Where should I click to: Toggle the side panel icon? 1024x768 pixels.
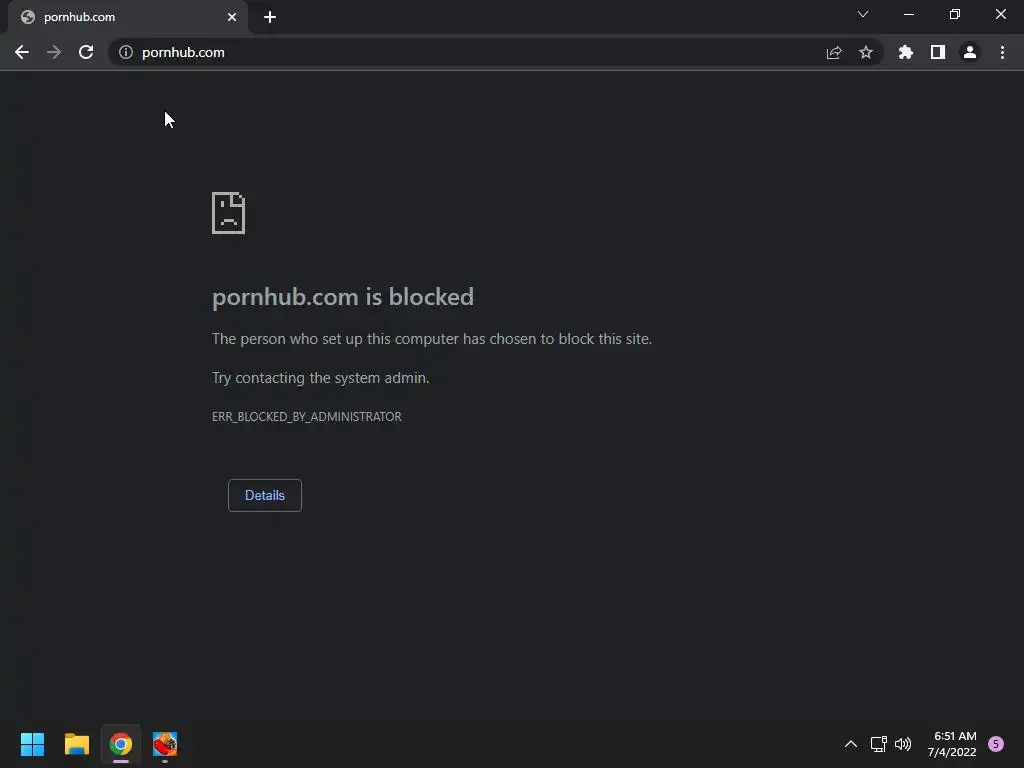(938, 52)
